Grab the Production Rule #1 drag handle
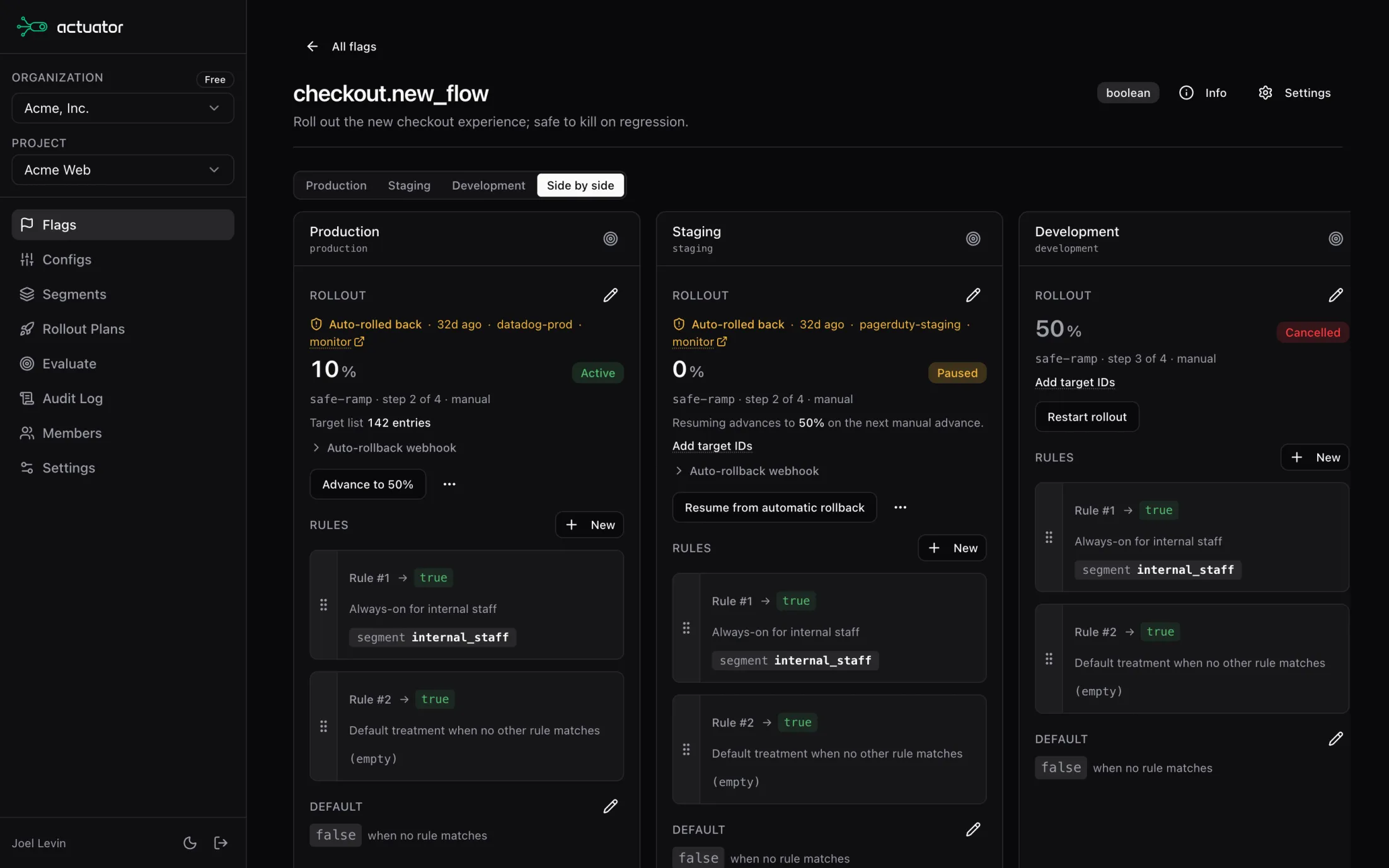The image size is (1389, 868). point(323,605)
